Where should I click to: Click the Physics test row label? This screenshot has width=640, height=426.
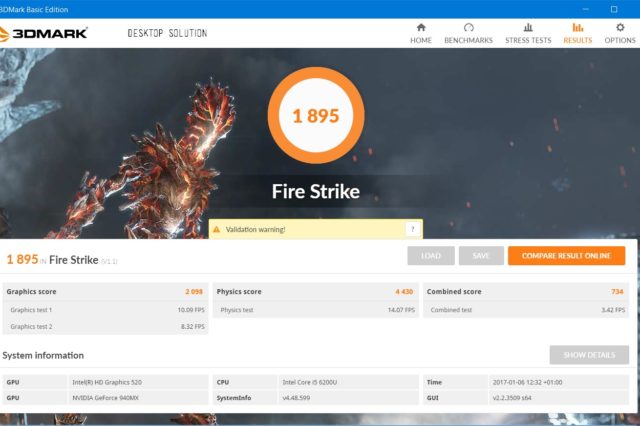[x=237, y=310]
